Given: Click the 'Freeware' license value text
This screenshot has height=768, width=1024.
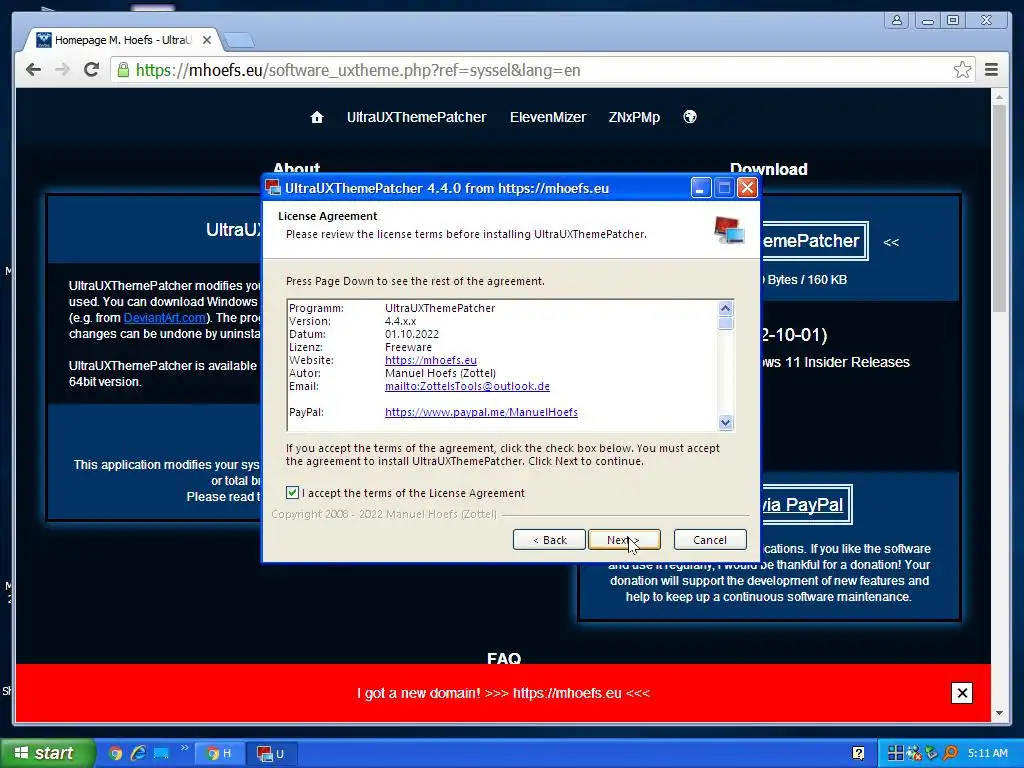Looking at the screenshot, I should 408,347.
